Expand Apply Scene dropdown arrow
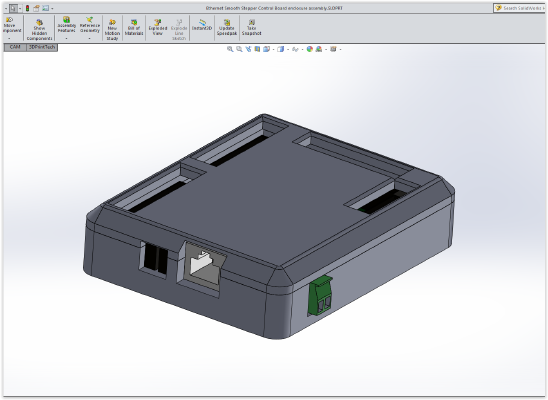Image resolution: width=548 pixels, height=400 pixels. click(x=326, y=50)
